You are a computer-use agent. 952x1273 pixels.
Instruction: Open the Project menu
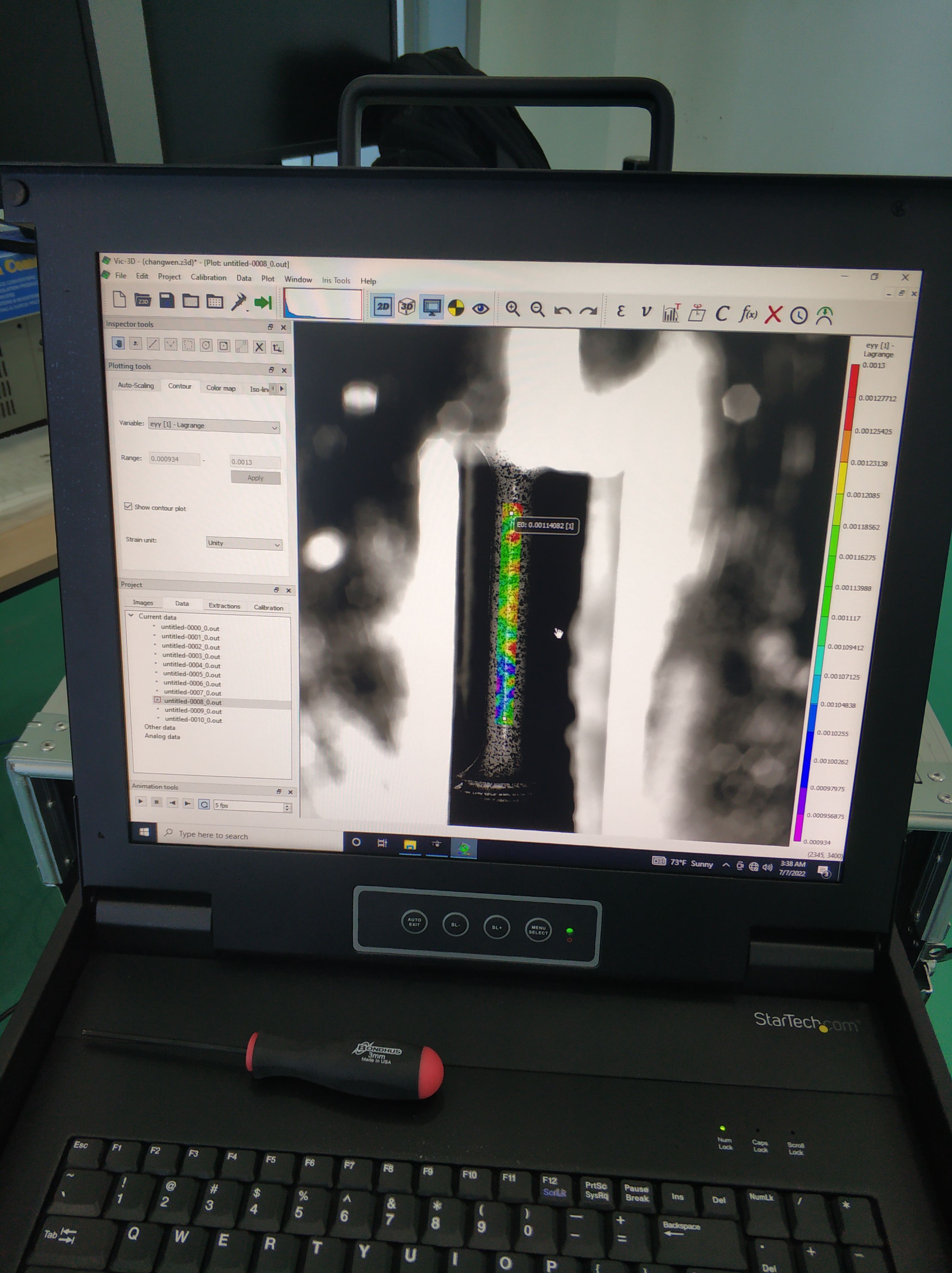point(169,277)
